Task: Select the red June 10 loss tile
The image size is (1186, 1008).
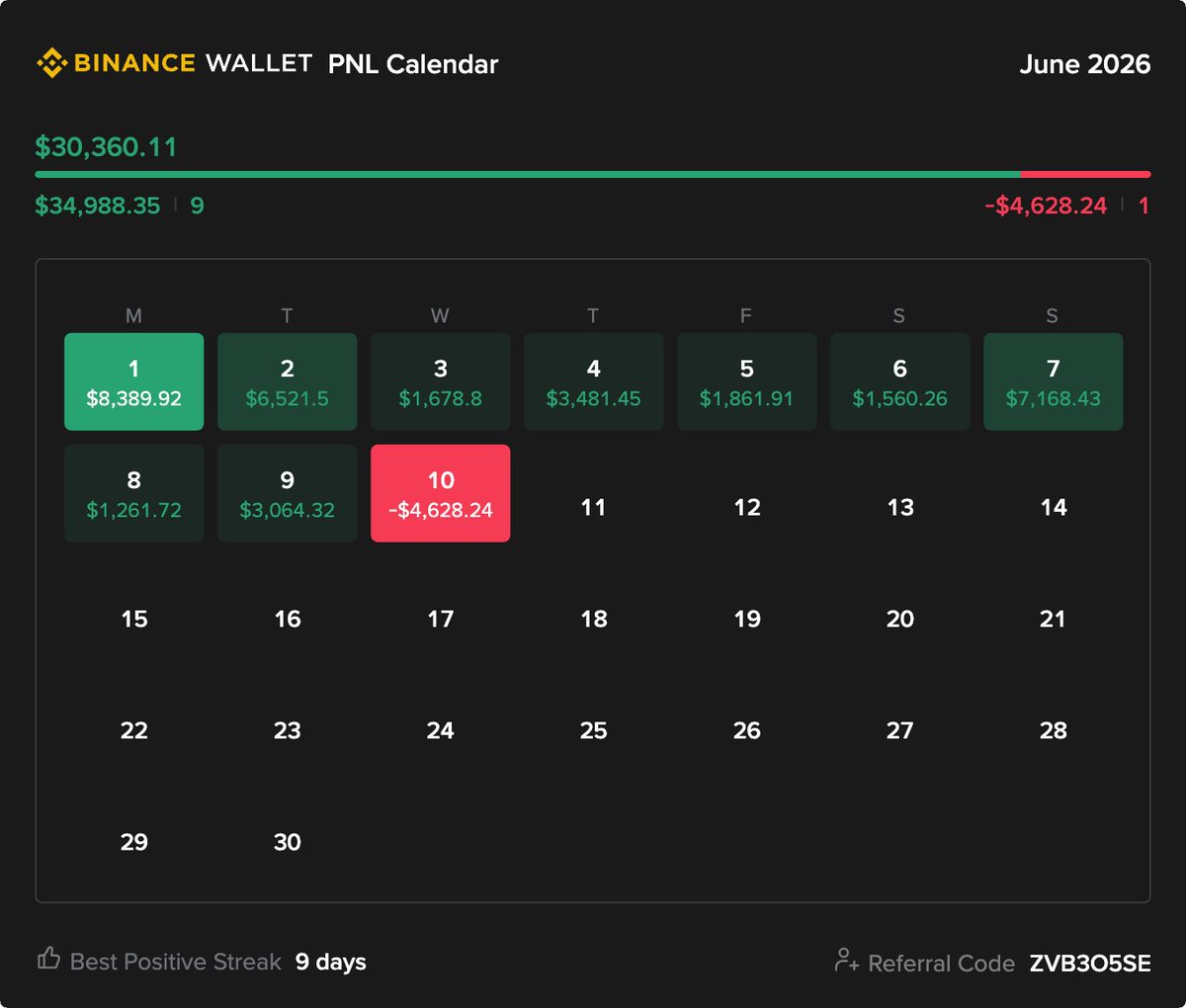Action: coord(441,493)
